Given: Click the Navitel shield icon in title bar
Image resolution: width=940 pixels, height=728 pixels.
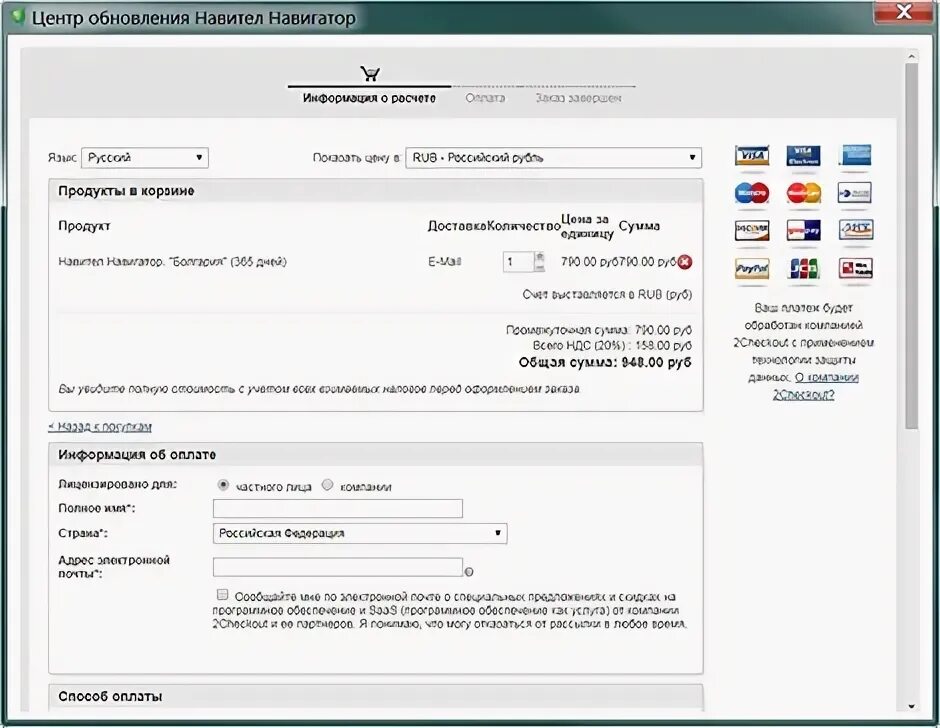Looking at the screenshot, I should coord(17,16).
